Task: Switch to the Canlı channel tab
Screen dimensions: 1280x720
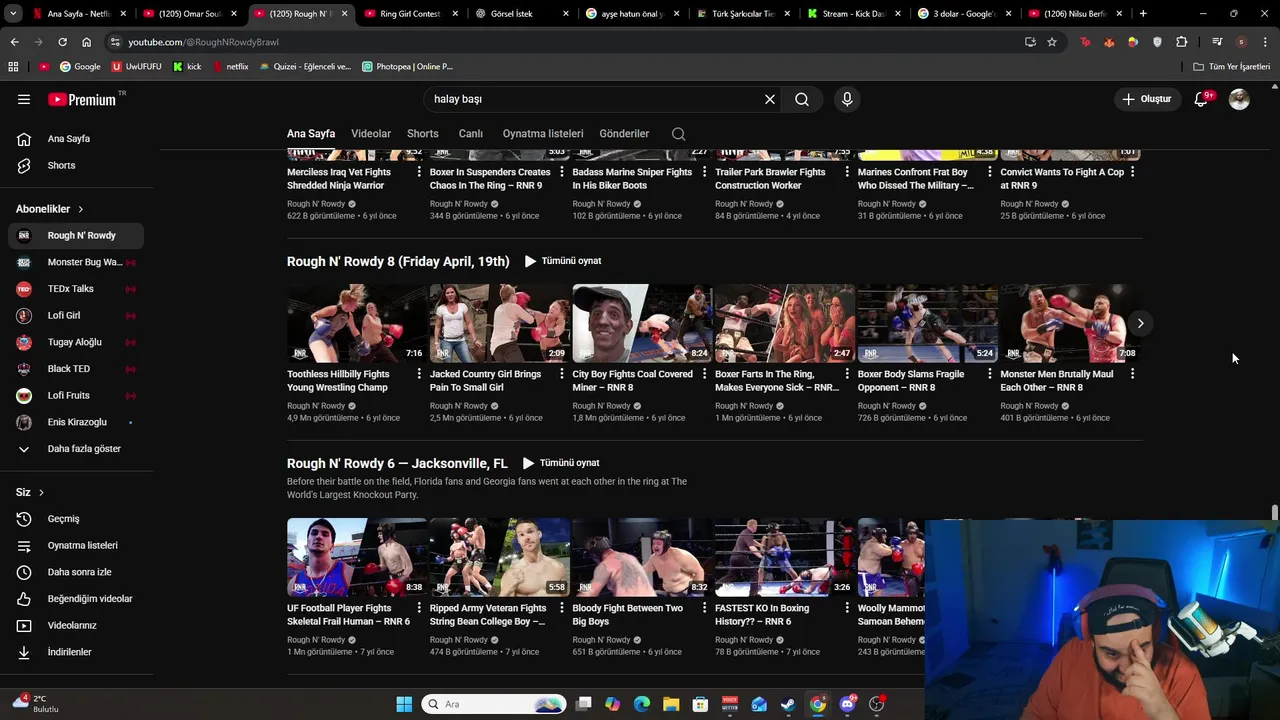Action: 471,133
